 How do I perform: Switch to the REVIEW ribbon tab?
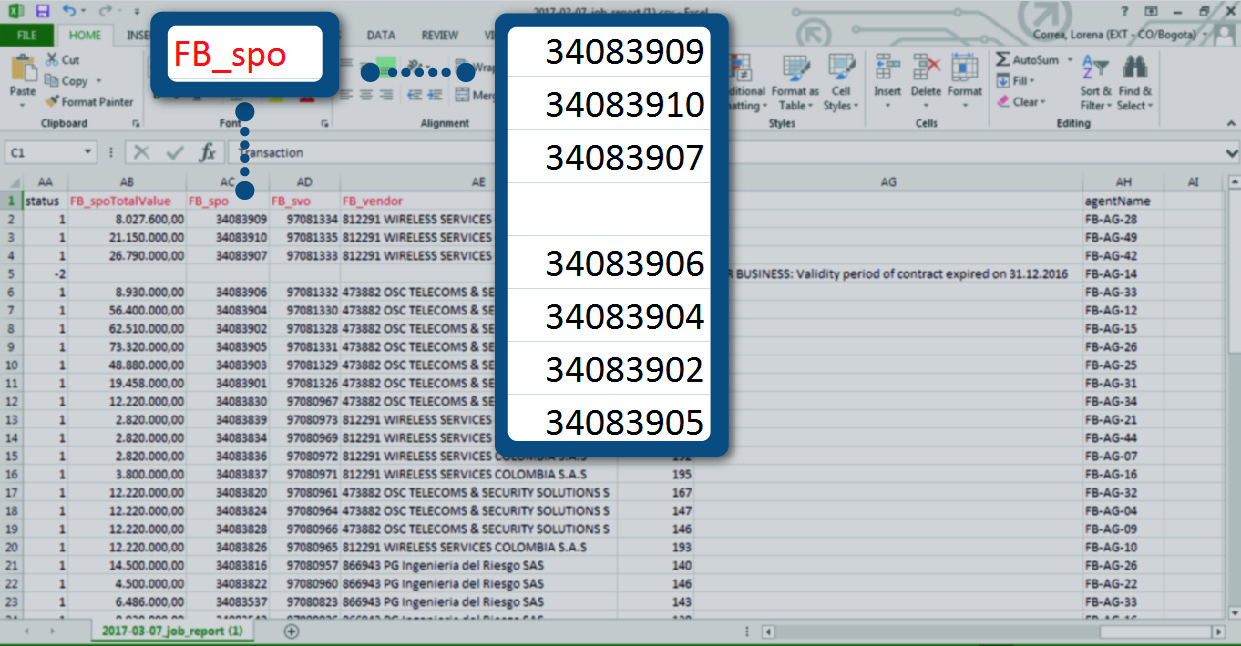439,35
